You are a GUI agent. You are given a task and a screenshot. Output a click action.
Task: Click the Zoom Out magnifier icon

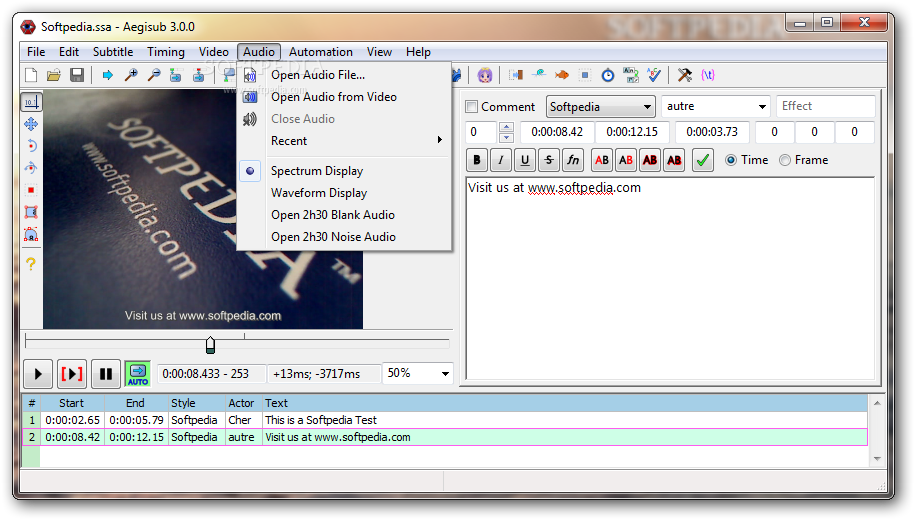(154, 75)
